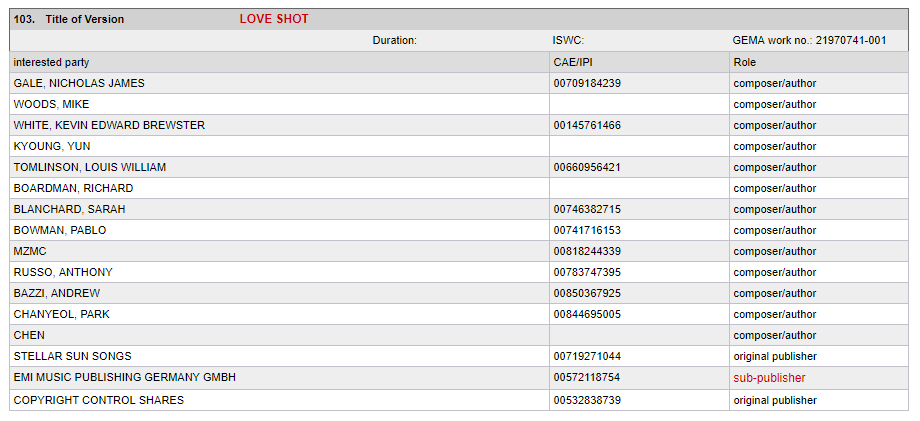Select IPI number 00709184239

pos(587,83)
